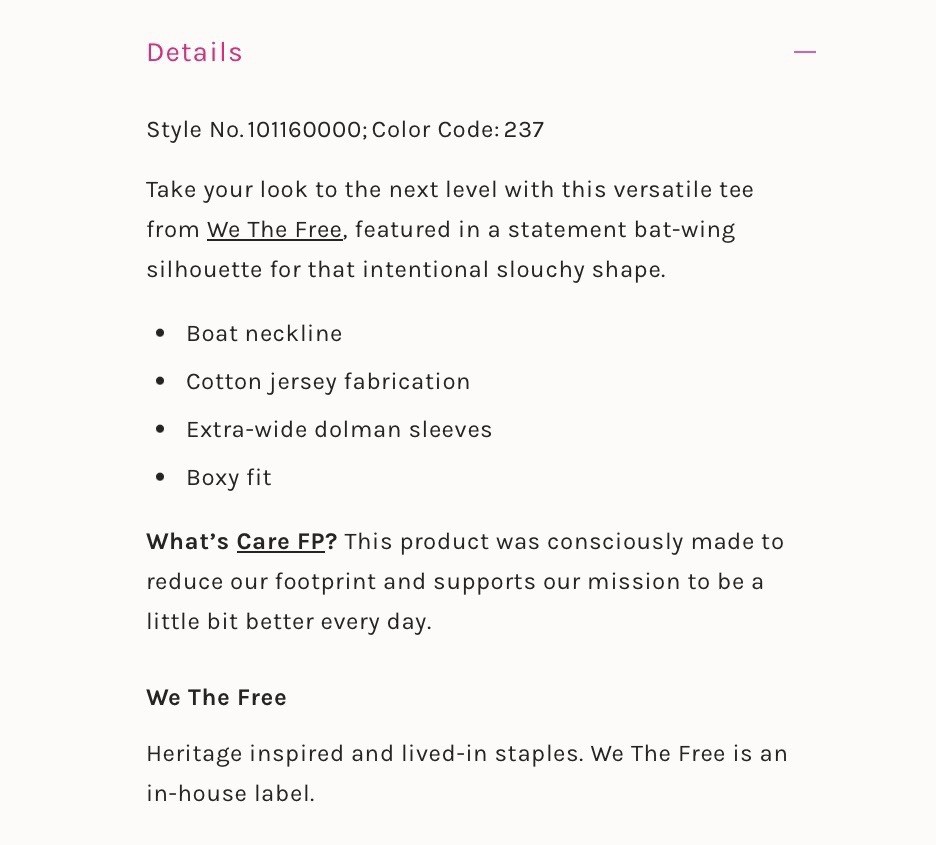Click the Details section heading

pos(195,53)
